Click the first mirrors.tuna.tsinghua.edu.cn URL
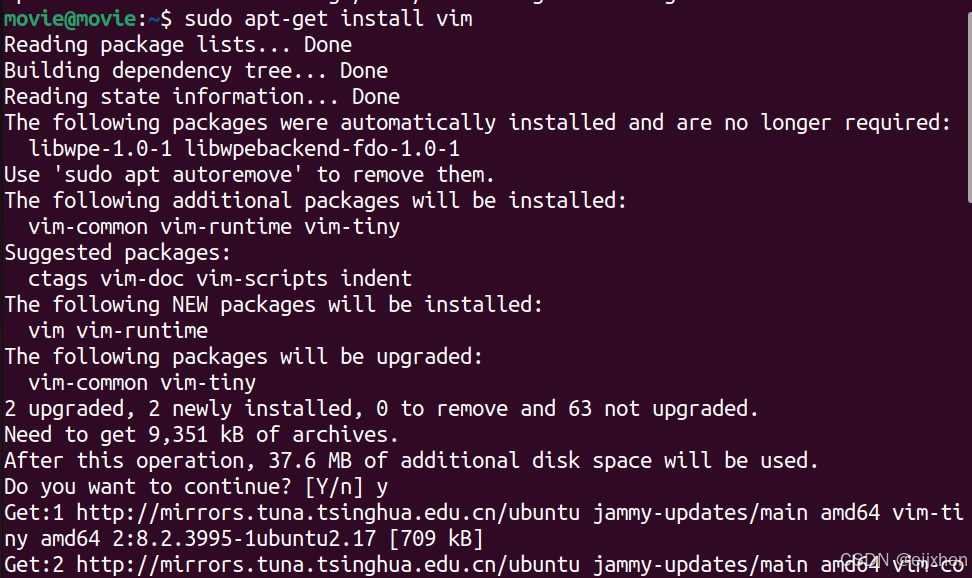 click(x=328, y=513)
